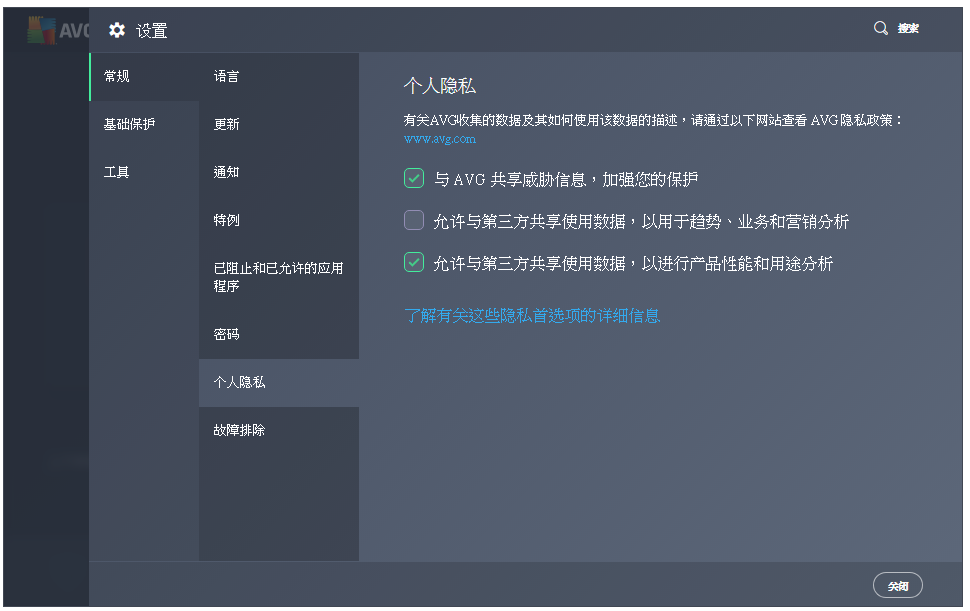This screenshot has height=611, width=970.
Task: Open search using the magnifier icon
Action: click(x=880, y=28)
